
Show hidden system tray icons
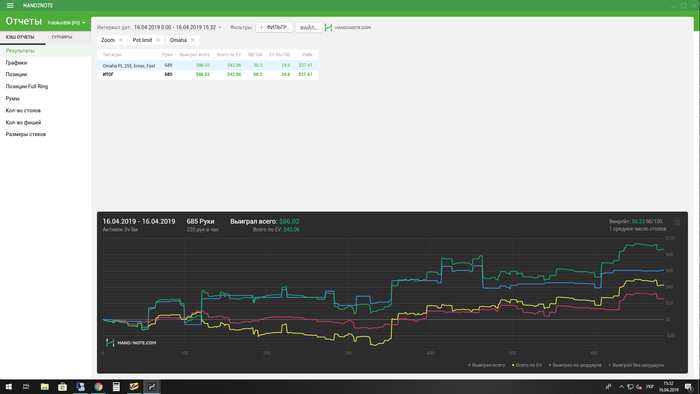click(x=621, y=387)
